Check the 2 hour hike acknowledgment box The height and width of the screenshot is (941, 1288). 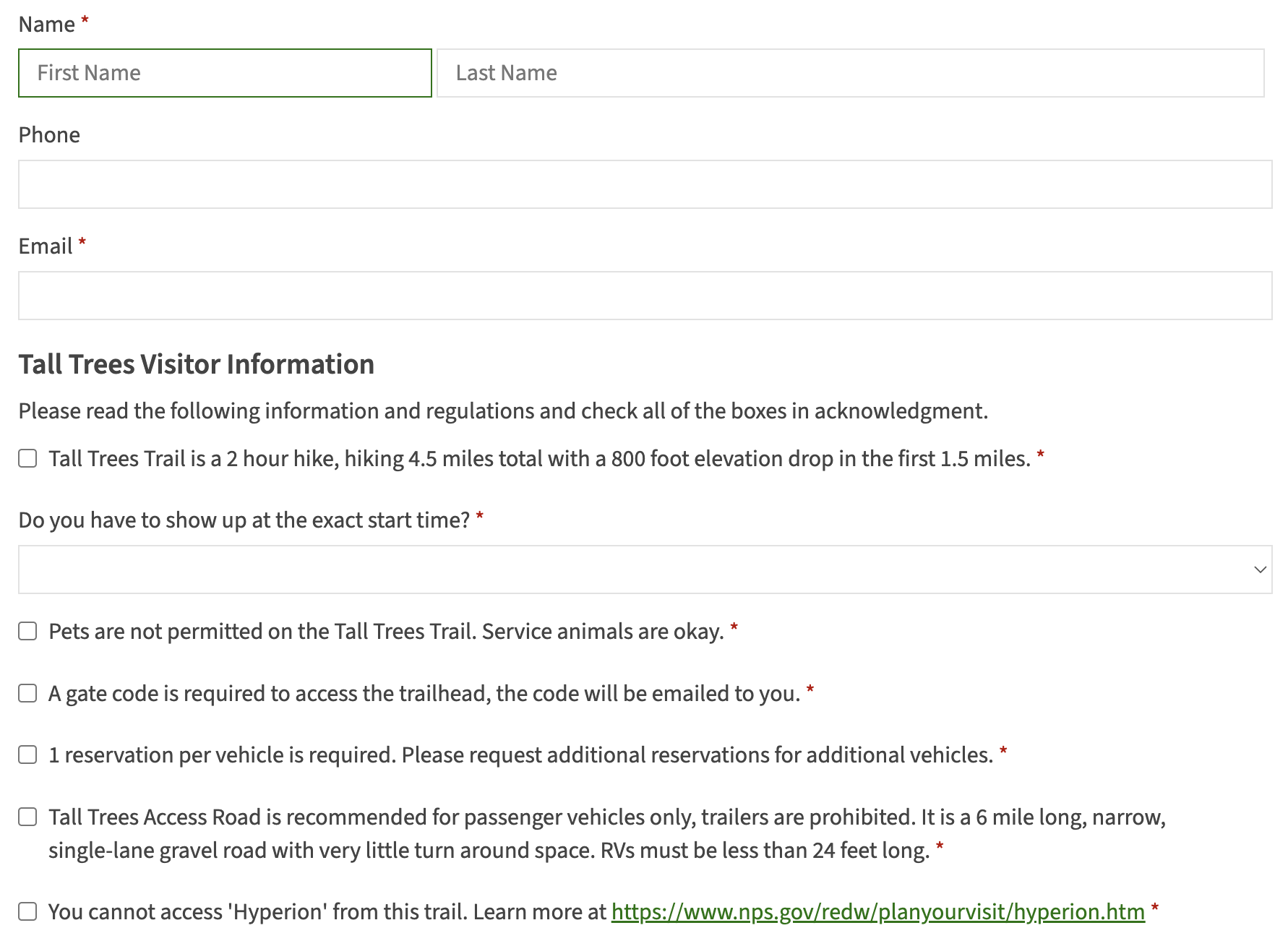tap(27, 459)
